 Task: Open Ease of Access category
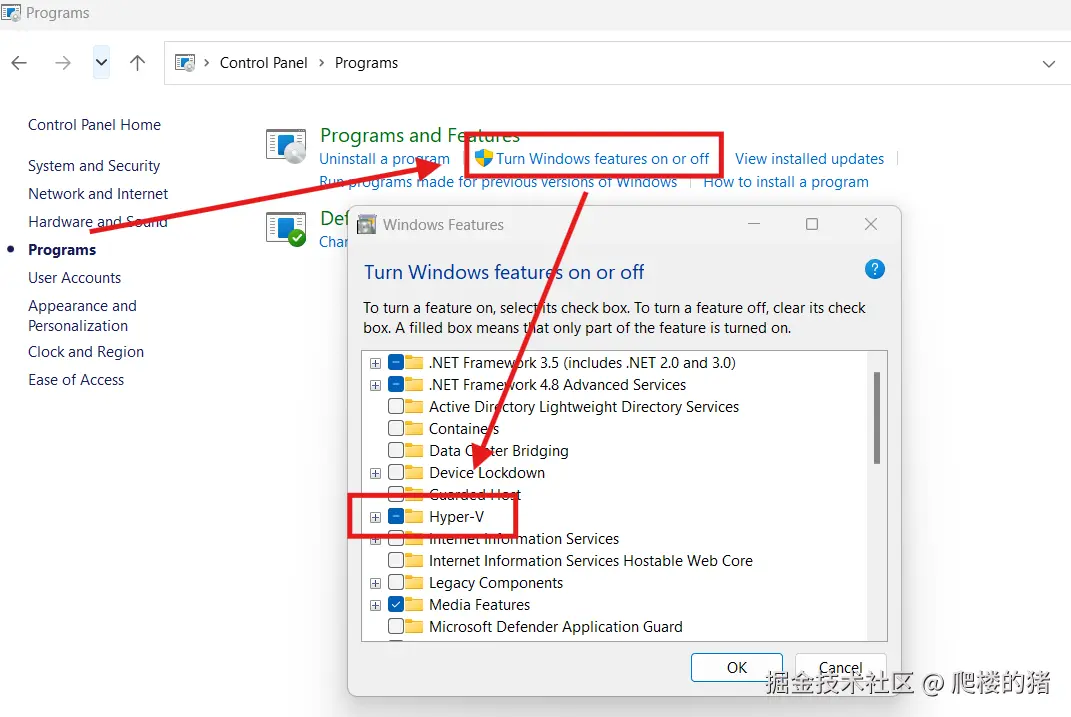[76, 380]
